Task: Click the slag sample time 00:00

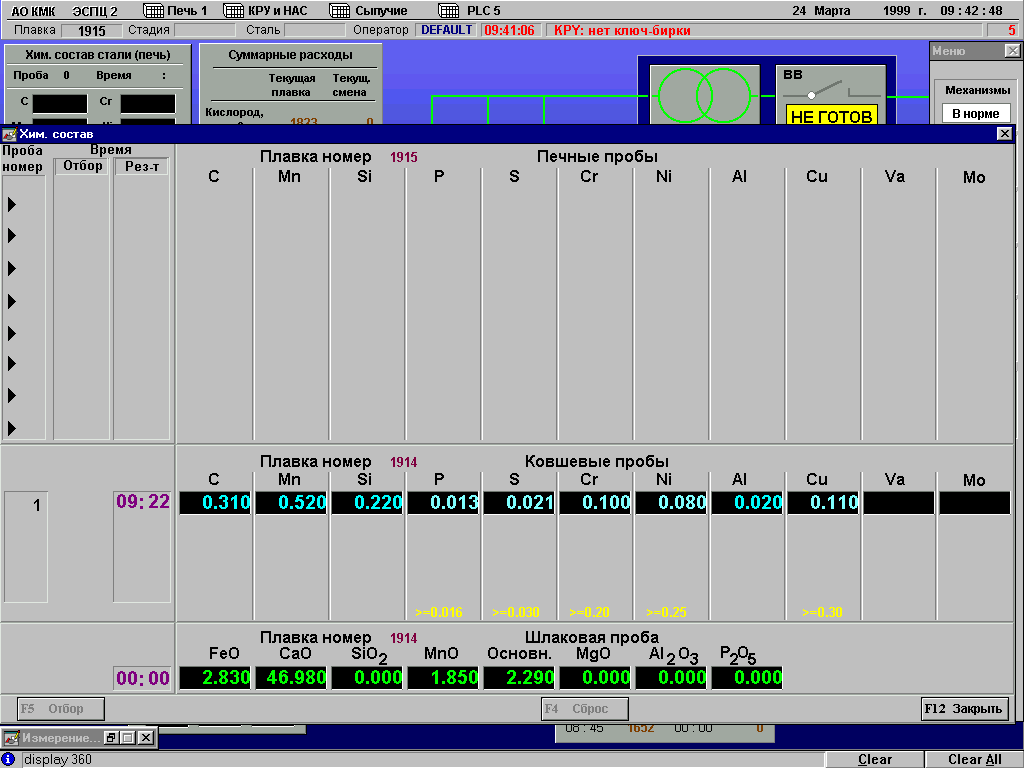Action: pyautogui.click(x=142, y=679)
